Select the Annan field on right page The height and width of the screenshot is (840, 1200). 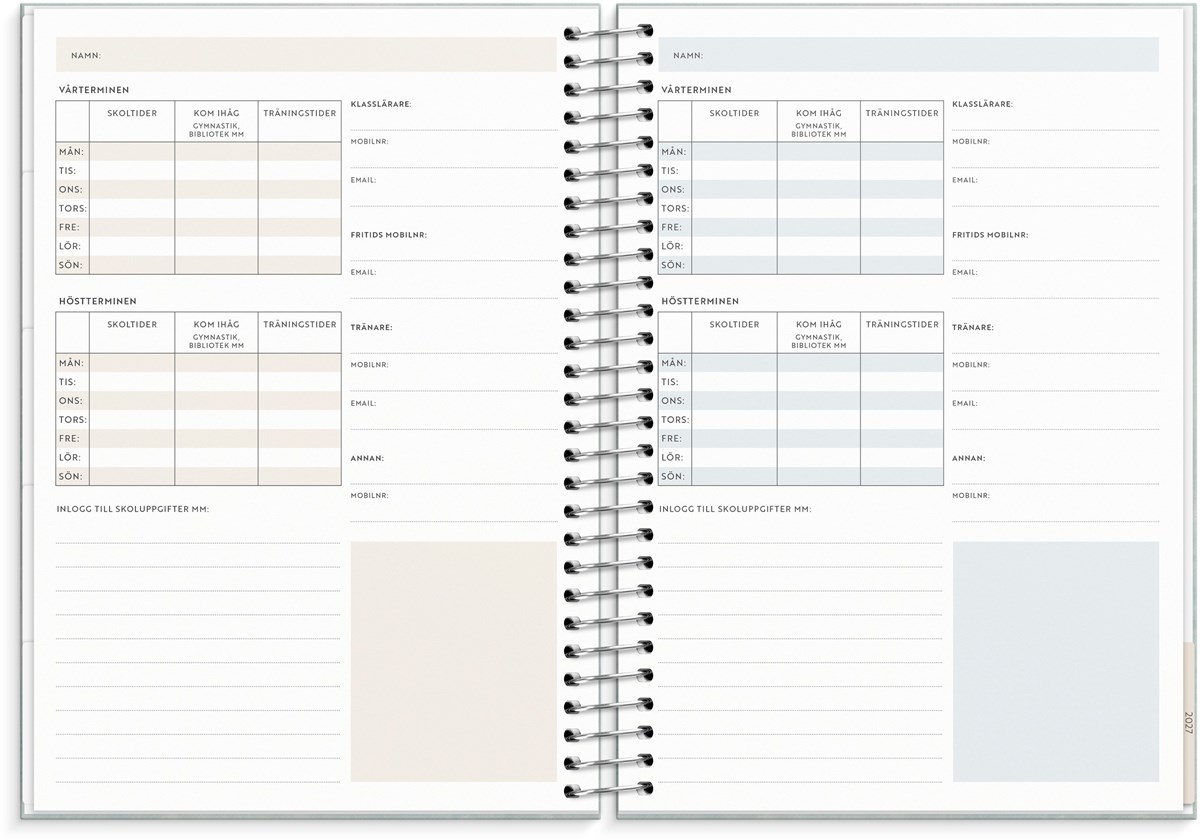click(x=1055, y=474)
